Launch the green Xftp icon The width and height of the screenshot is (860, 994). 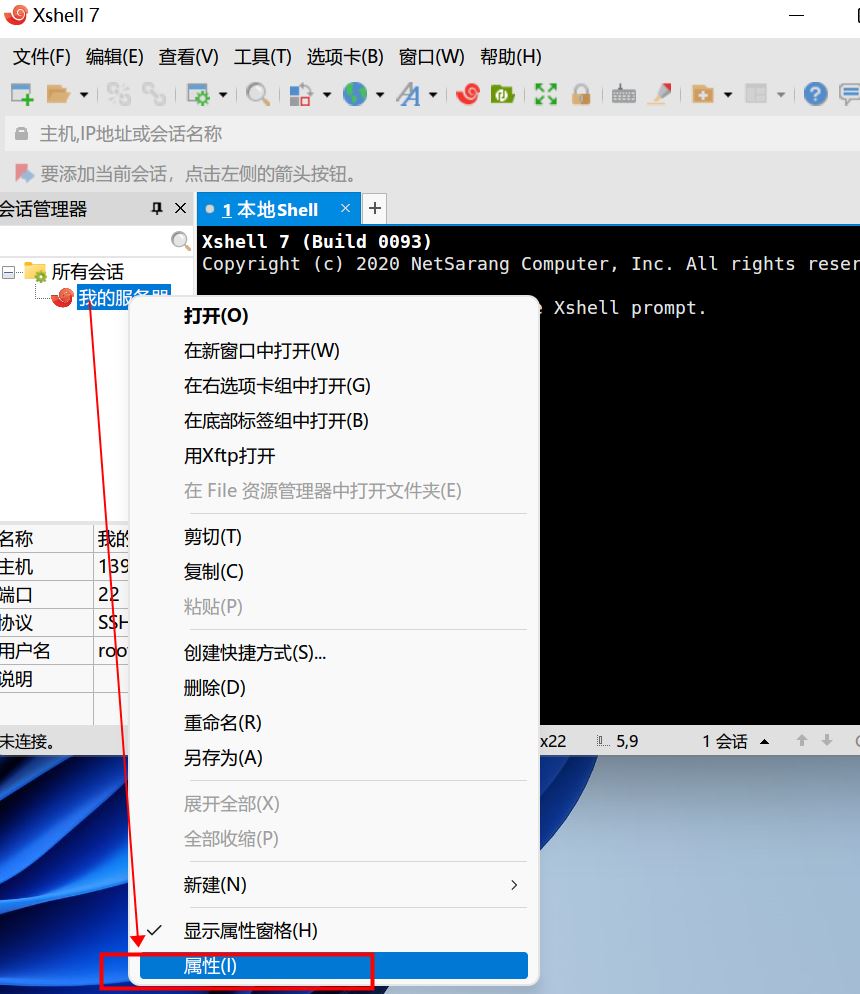[502, 94]
